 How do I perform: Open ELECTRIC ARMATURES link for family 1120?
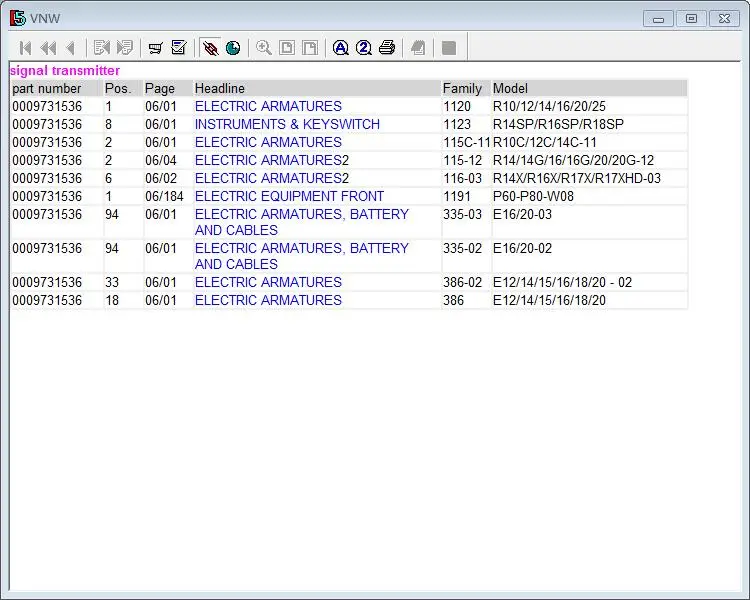pyautogui.click(x=268, y=106)
